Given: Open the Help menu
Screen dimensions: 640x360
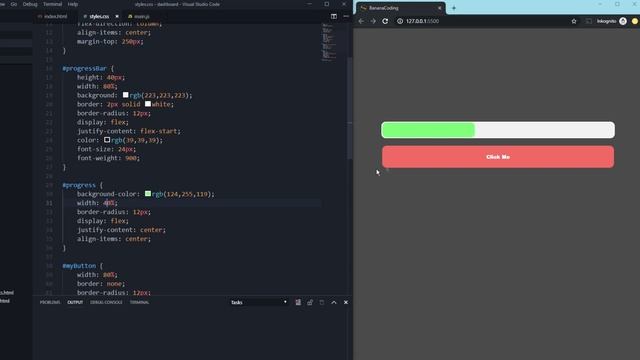Looking at the screenshot, I should (x=73, y=4).
